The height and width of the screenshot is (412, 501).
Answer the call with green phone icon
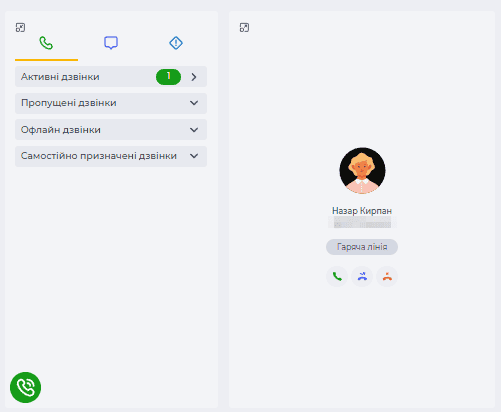pyautogui.click(x=337, y=276)
